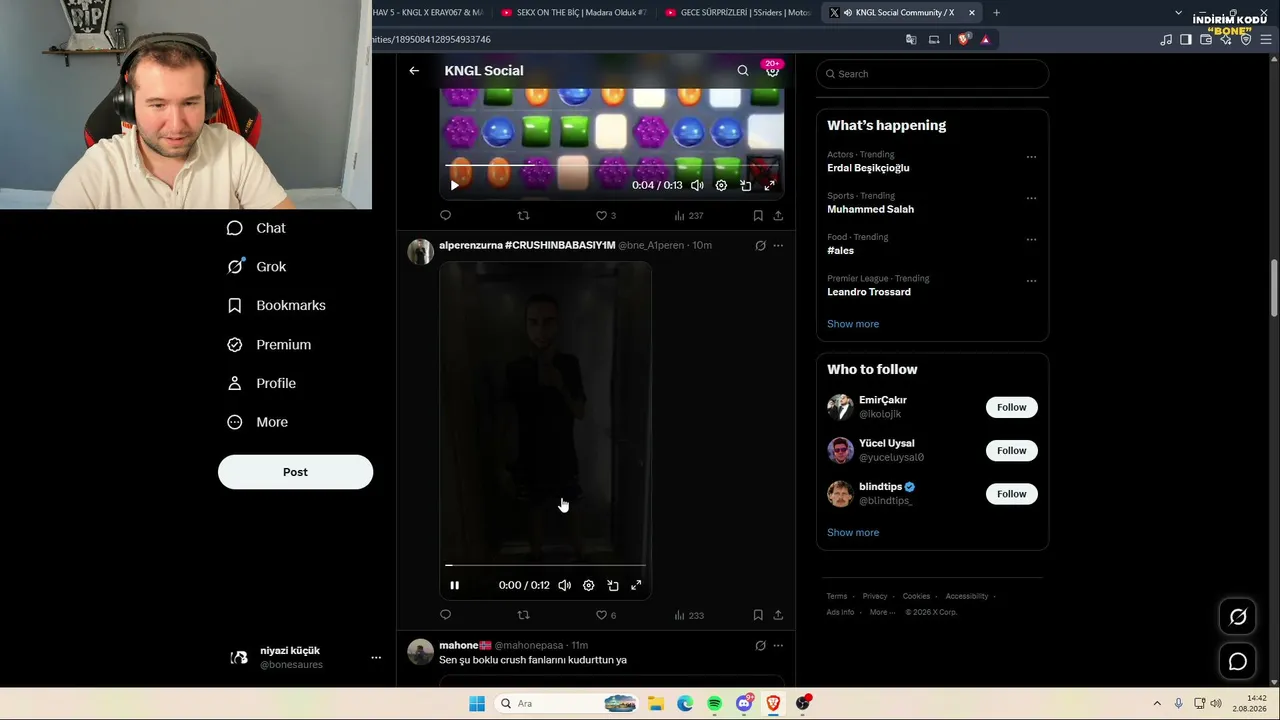Switch to the GECE SÜRPRİZLERİ tab
1280x720 pixels.
click(738, 13)
